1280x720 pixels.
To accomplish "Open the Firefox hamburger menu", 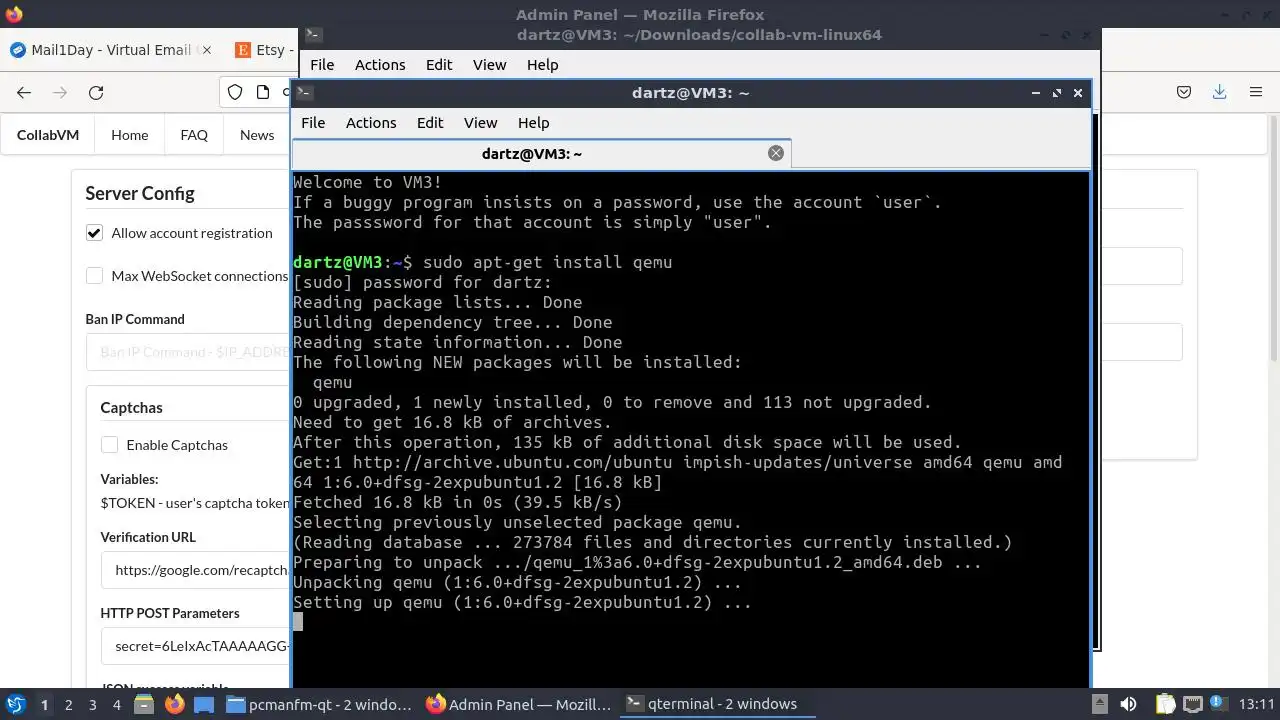I will tap(1256, 92).
